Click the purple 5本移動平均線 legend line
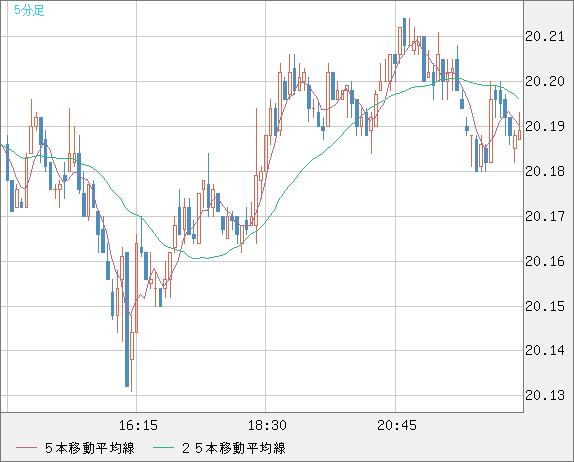The height and width of the screenshot is (462, 574). point(26,448)
